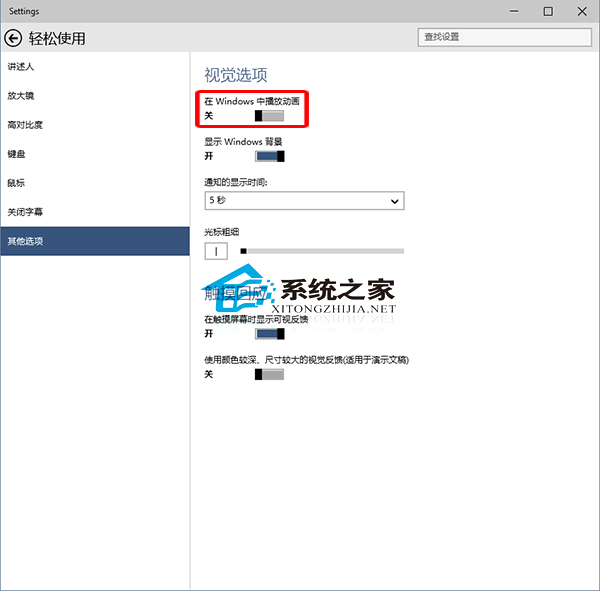
Task: Select the 其他选项 sidebar item
Action: point(95,241)
